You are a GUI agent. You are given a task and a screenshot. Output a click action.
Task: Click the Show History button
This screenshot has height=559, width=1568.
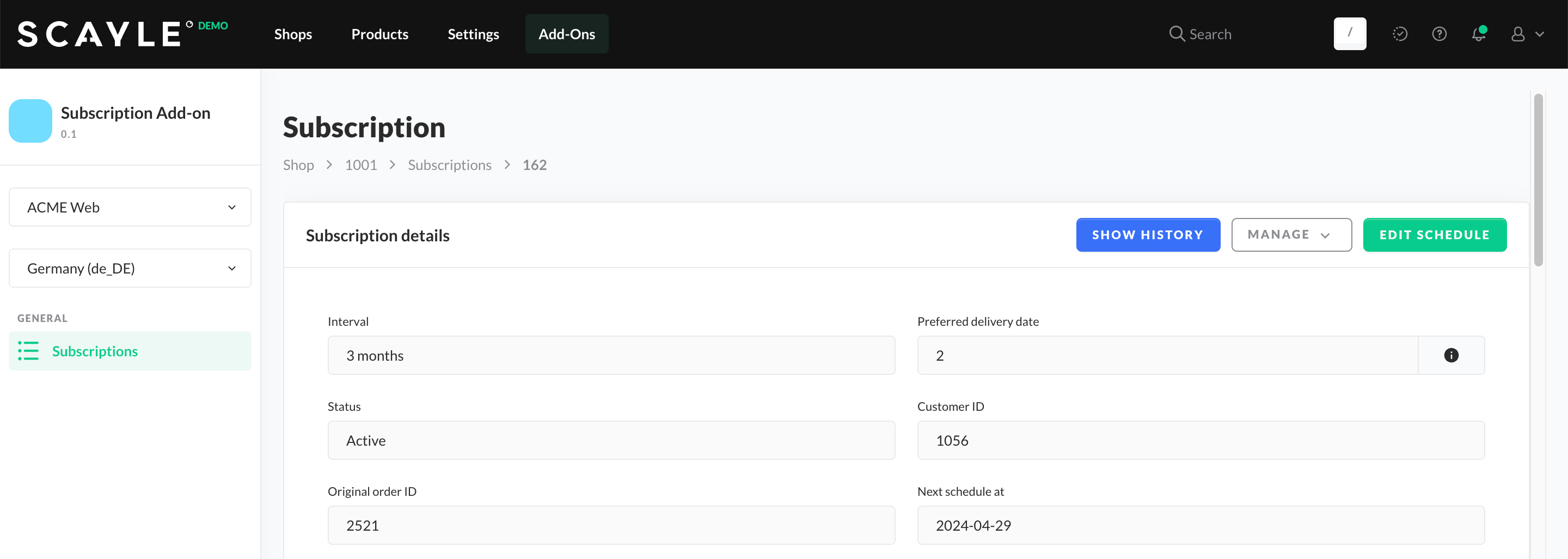tap(1147, 235)
